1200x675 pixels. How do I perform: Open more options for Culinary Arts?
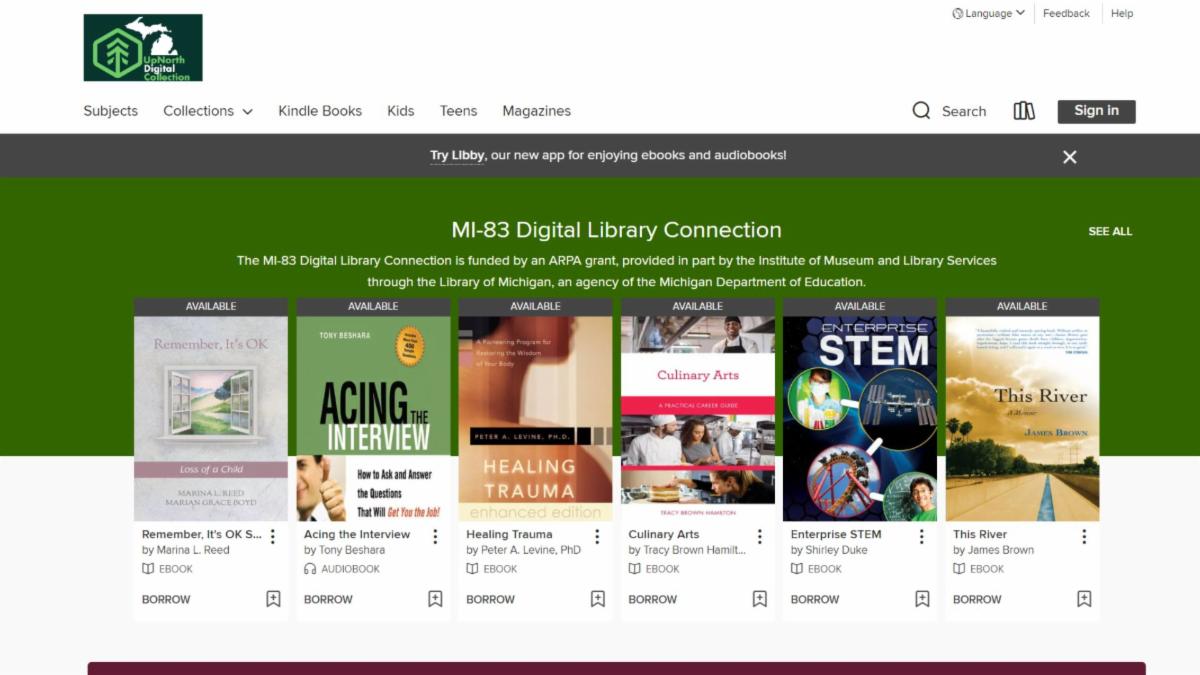click(x=759, y=537)
